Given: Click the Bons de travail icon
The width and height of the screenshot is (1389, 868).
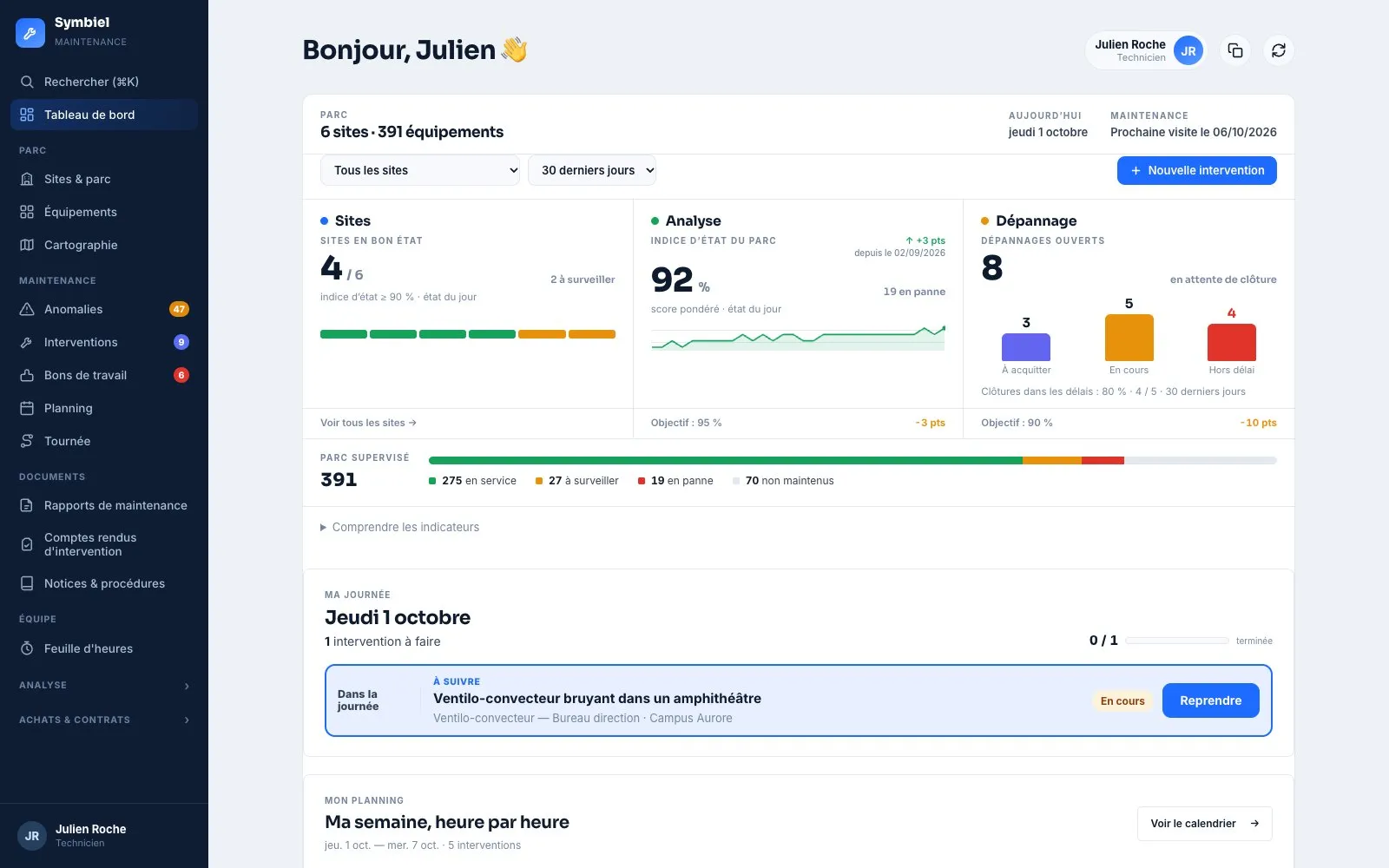Looking at the screenshot, I should (27, 375).
